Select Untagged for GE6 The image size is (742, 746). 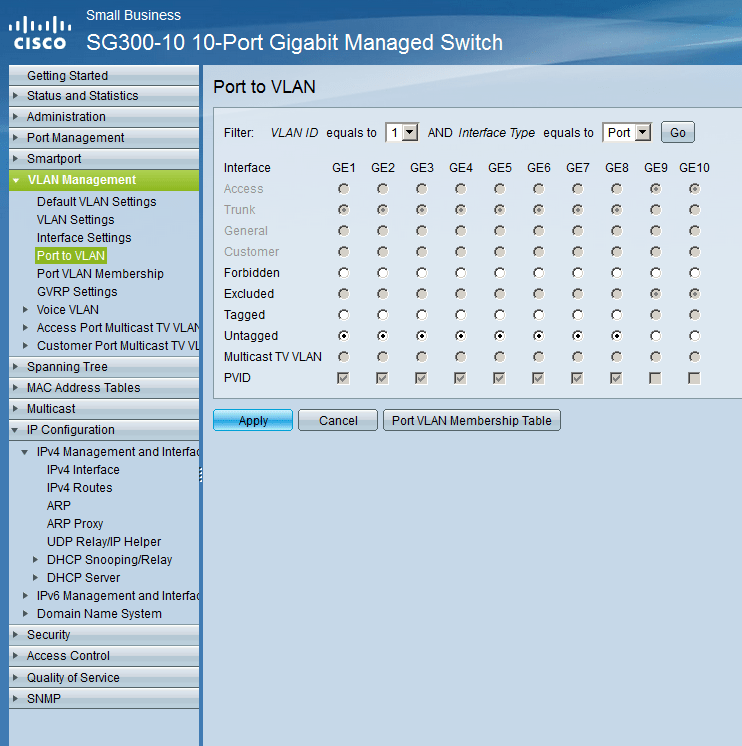click(538, 336)
